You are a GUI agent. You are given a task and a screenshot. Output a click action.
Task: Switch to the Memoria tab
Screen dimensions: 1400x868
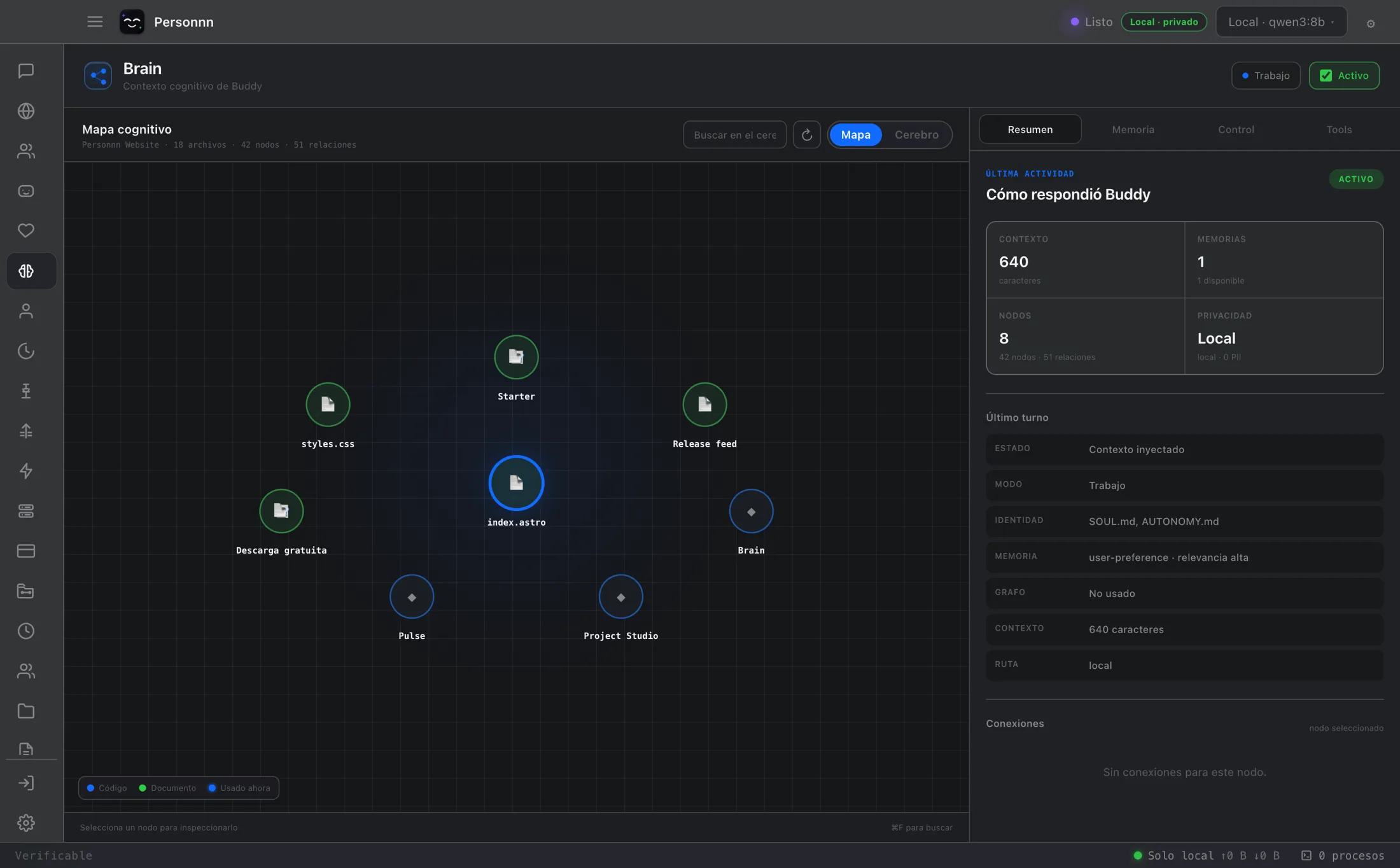click(1133, 129)
